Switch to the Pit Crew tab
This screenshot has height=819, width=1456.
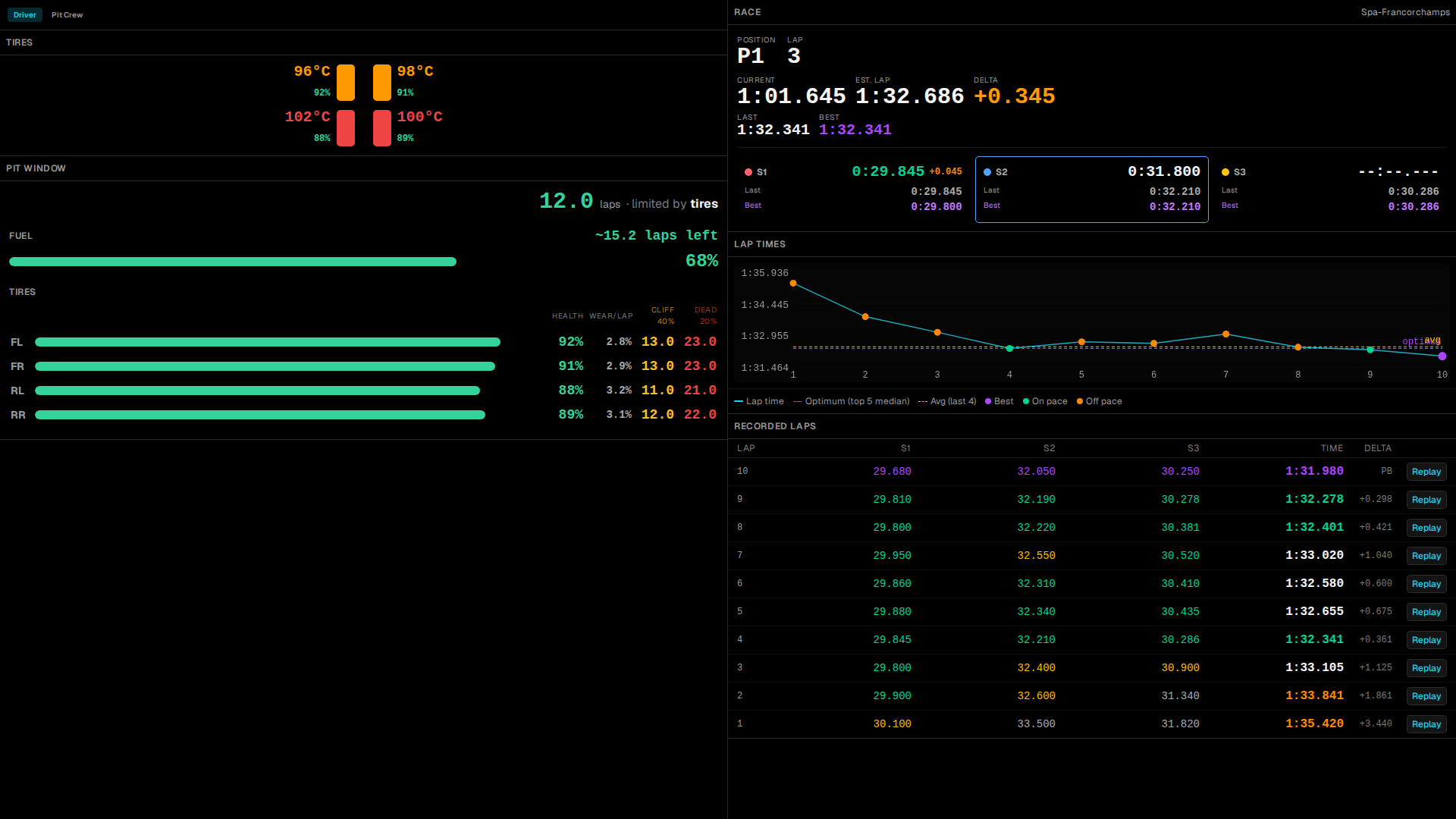67,15
